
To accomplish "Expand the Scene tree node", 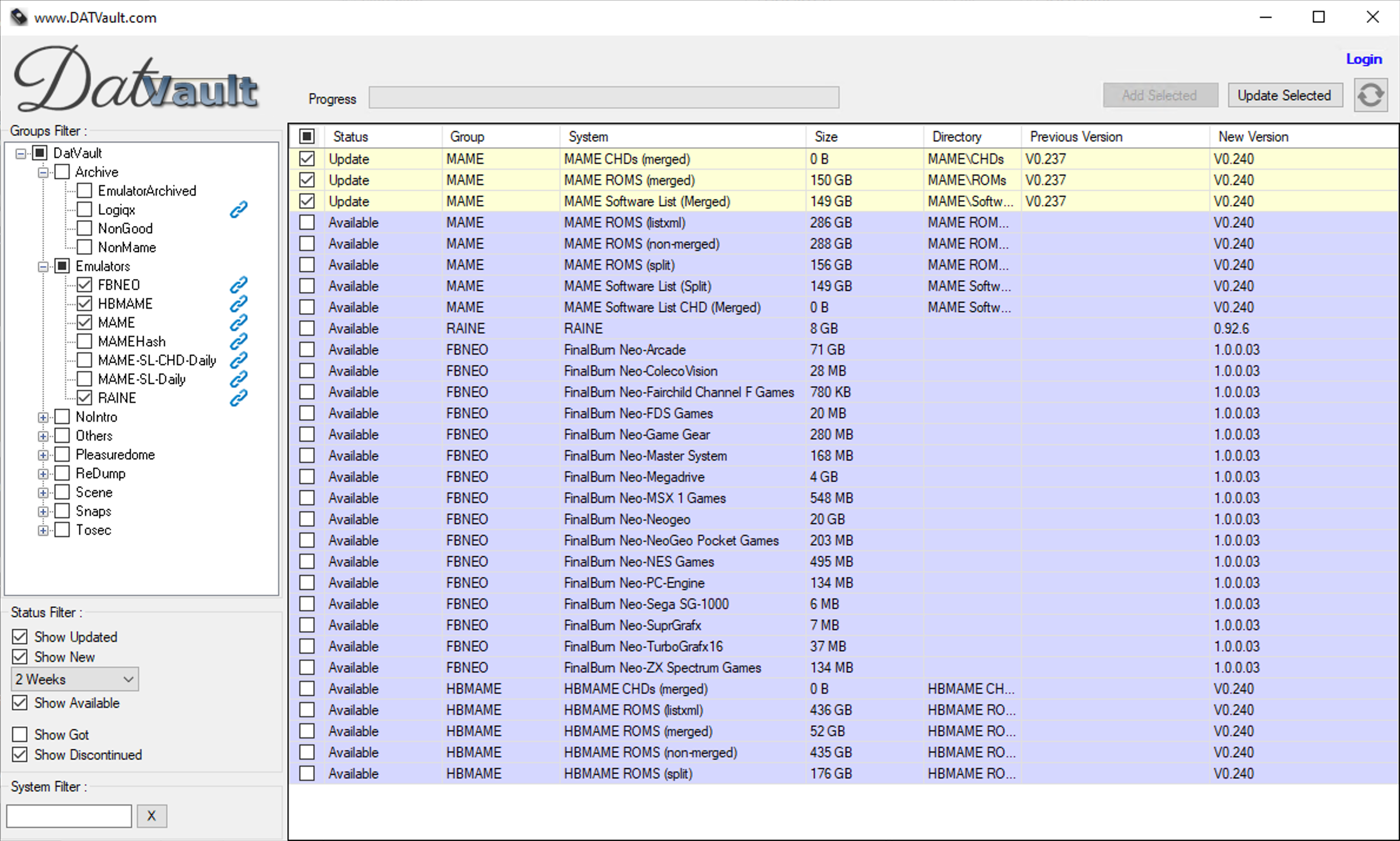I will point(43,493).
